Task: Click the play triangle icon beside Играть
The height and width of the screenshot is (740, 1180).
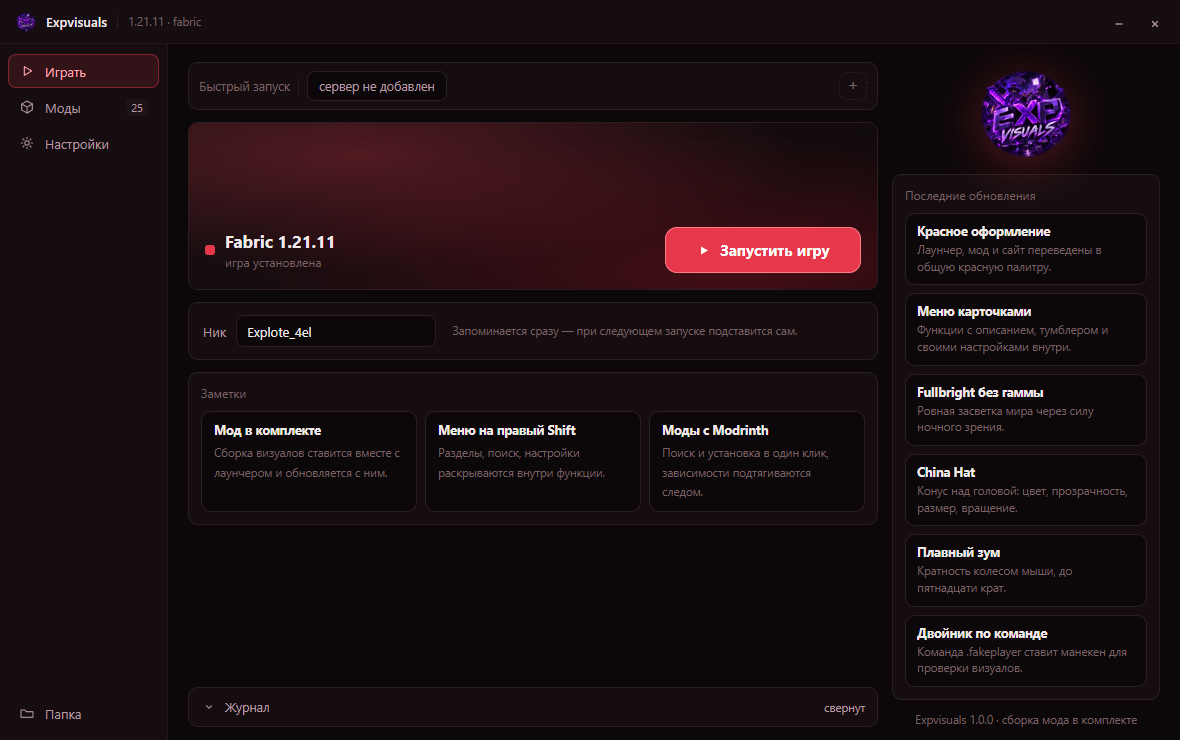Action: [27, 72]
